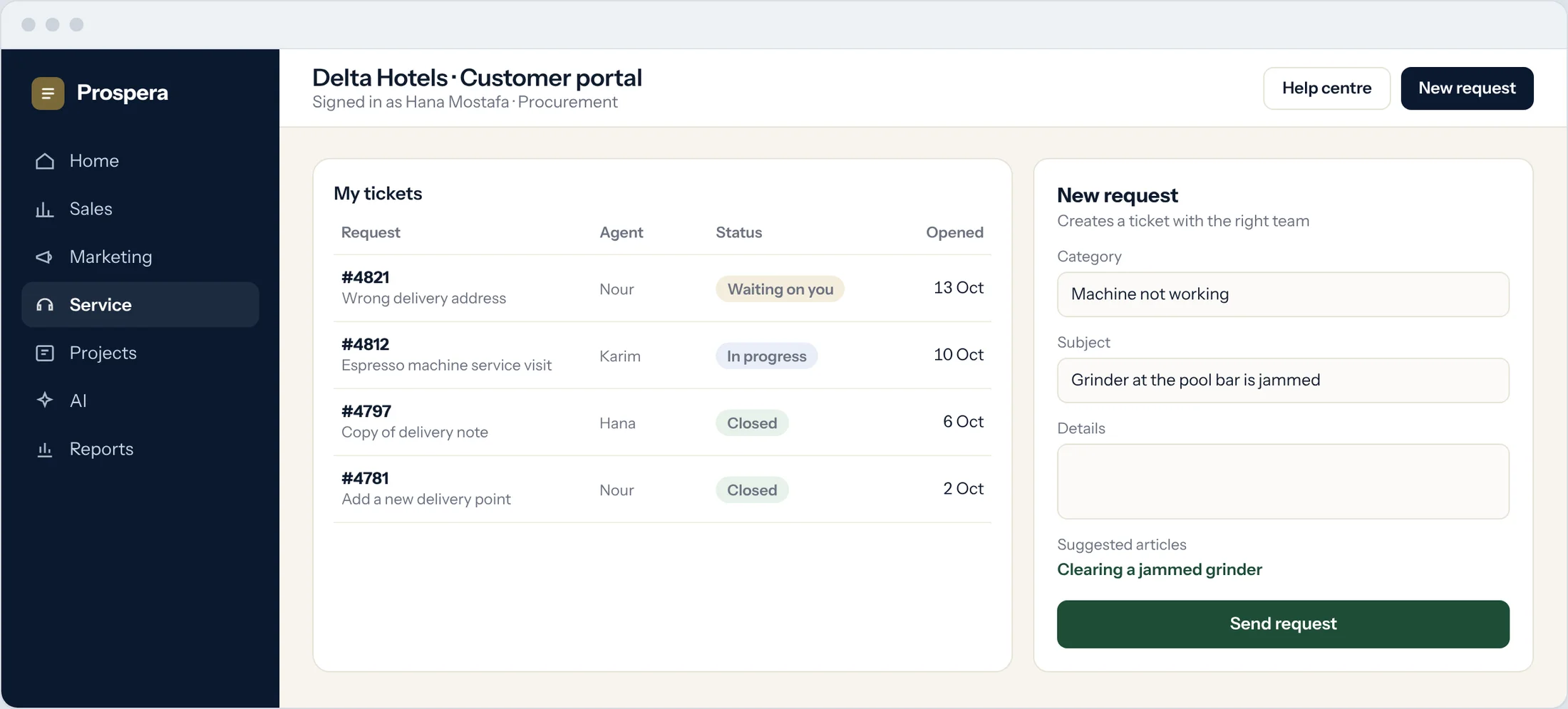Click the Agent column header
Viewport: 1568px width, 709px height.
coord(621,232)
